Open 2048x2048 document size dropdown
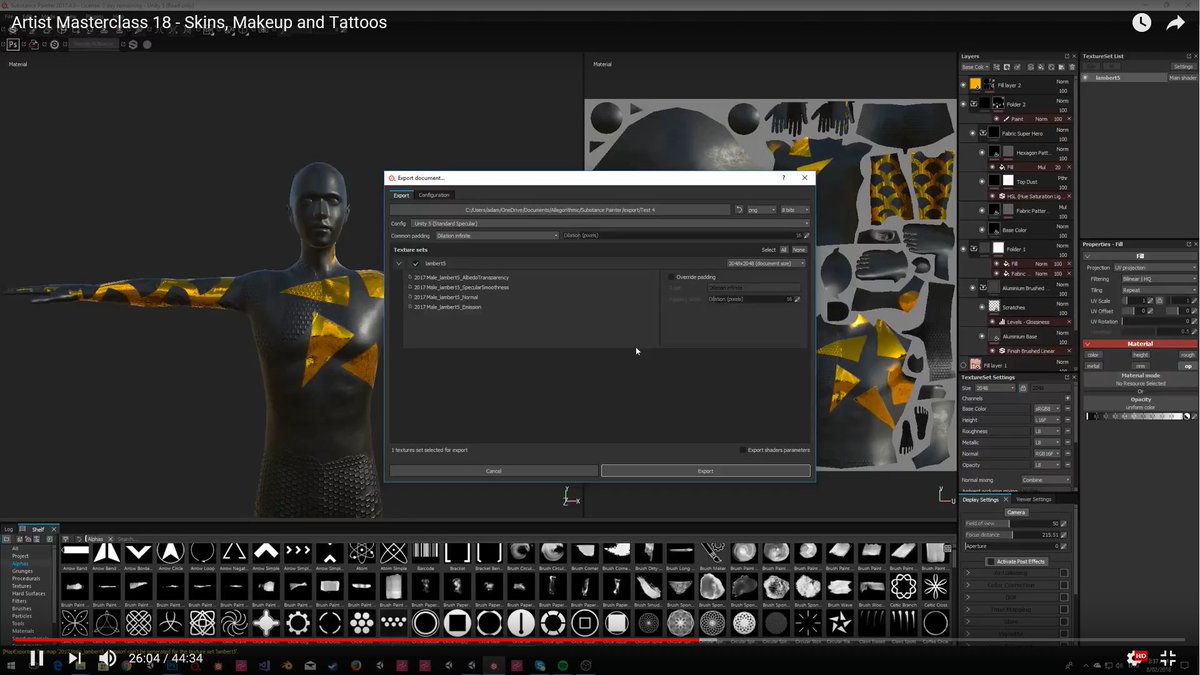The height and width of the screenshot is (675, 1200). [x=767, y=263]
